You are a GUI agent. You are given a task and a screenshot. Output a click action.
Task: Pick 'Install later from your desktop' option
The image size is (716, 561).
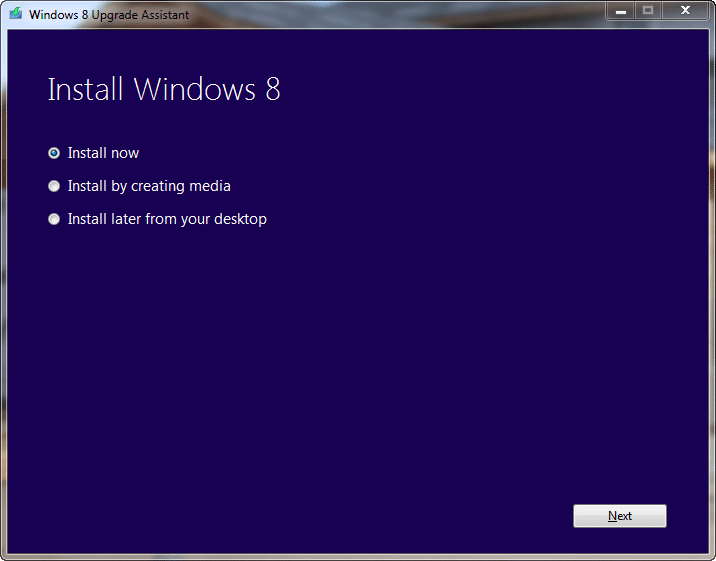(54, 219)
